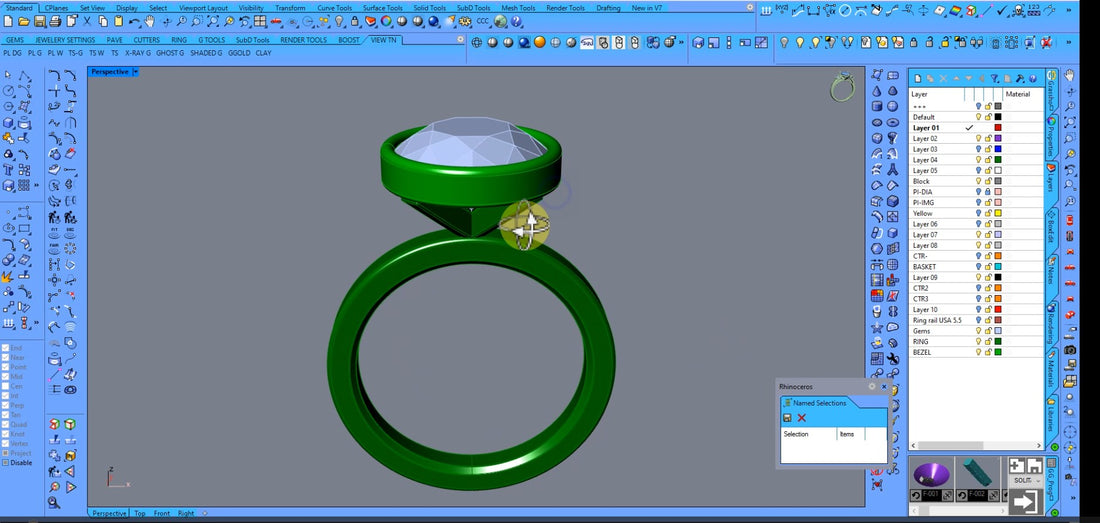The width and height of the screenshot is (1100, 523).
Task: Open the color wheel properties icon
Action: click(x=386, y=21)
